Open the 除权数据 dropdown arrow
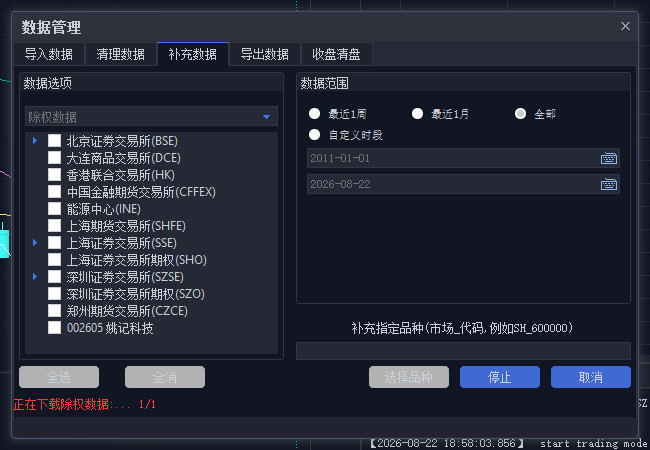 pyautogui.click(x=267, y=117)
